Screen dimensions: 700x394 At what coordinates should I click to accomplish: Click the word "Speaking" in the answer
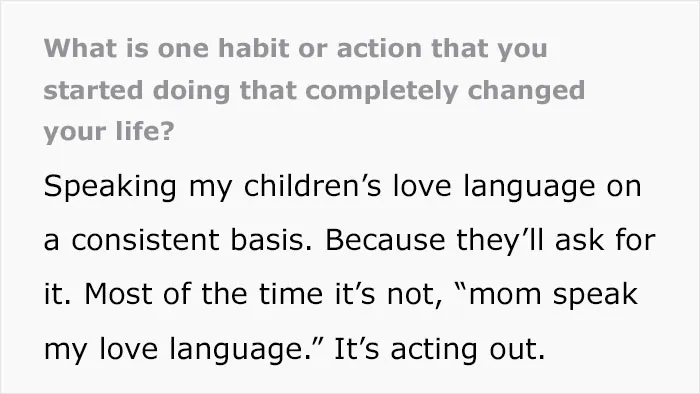[110, 187]
